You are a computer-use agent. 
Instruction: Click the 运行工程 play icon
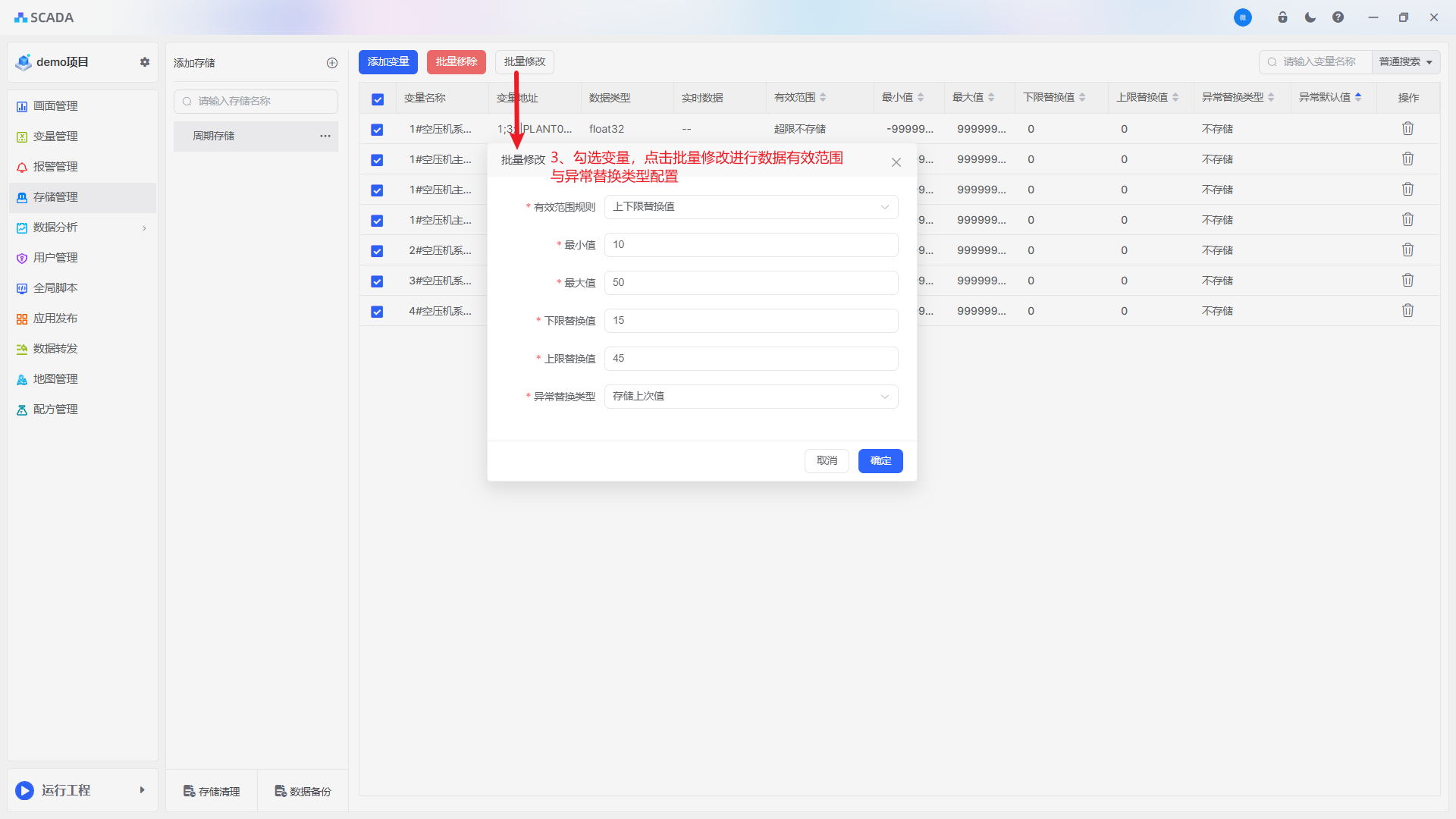click(x=24, y=790)
